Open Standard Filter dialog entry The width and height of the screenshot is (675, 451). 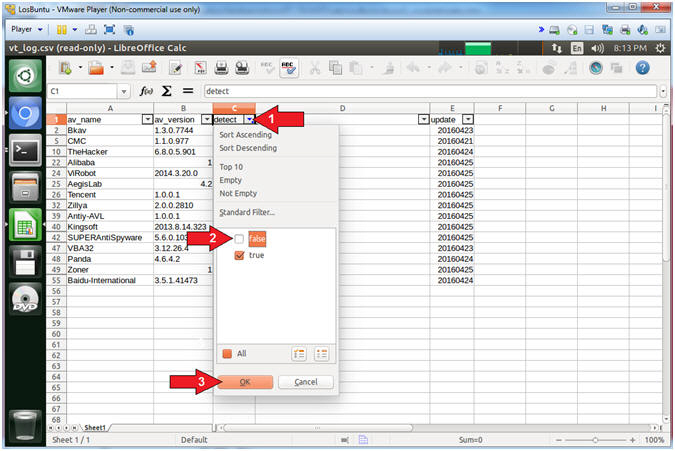point(247,213)
